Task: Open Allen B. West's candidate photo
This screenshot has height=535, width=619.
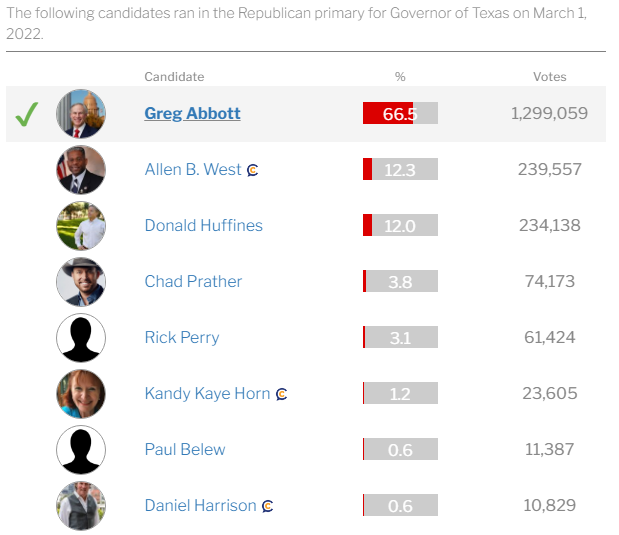Action: (x=81, y=170)
